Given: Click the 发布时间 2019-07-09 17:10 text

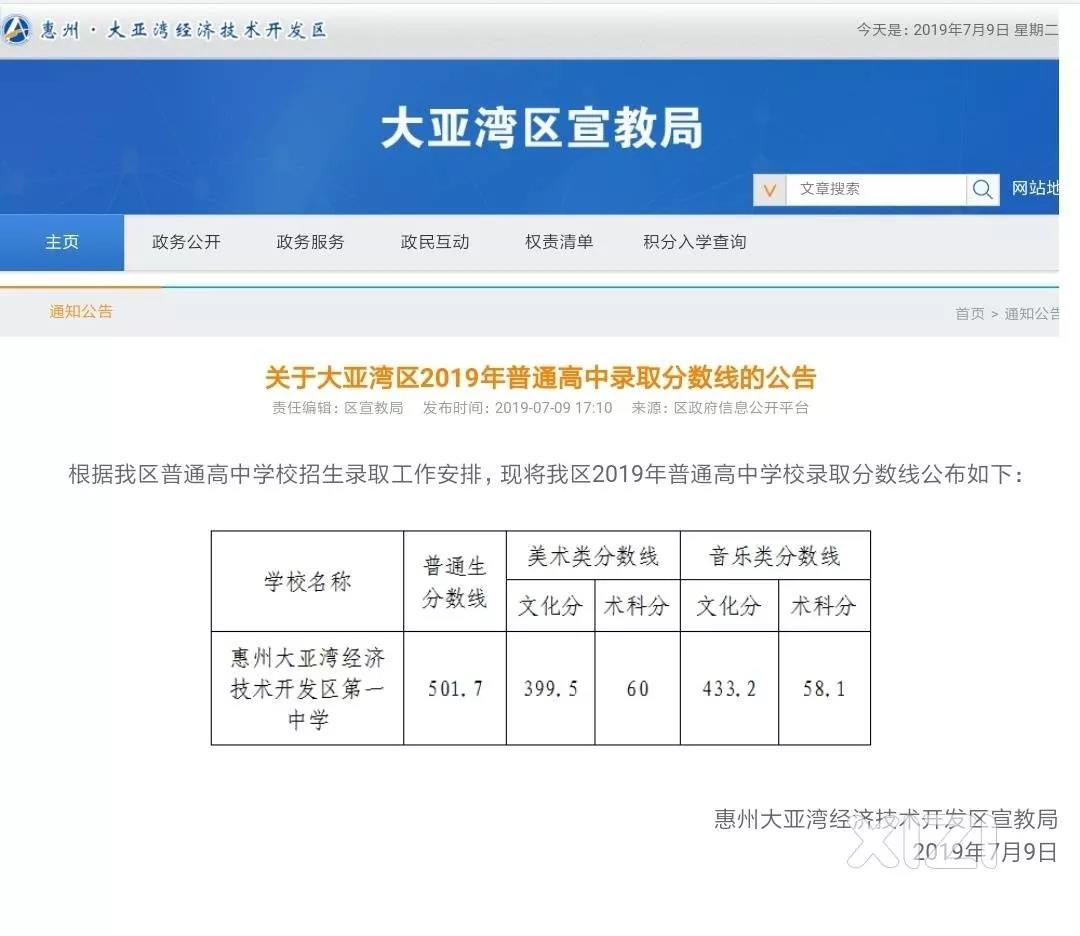Looking at the screenshot, I should [517, 408].
